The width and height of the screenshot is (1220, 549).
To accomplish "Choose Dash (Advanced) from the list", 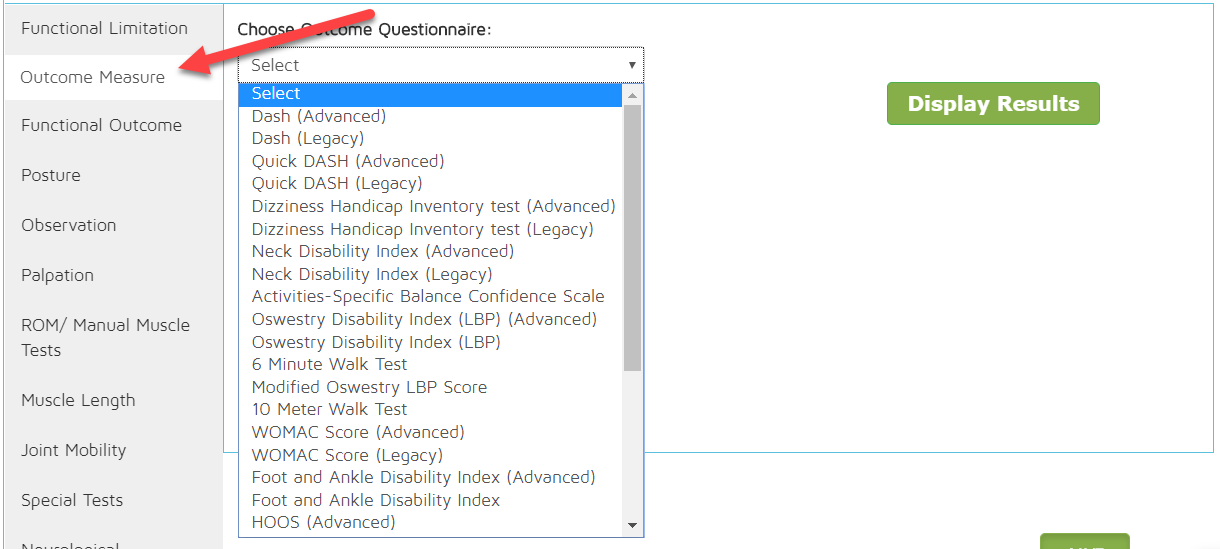I will 319,116.
